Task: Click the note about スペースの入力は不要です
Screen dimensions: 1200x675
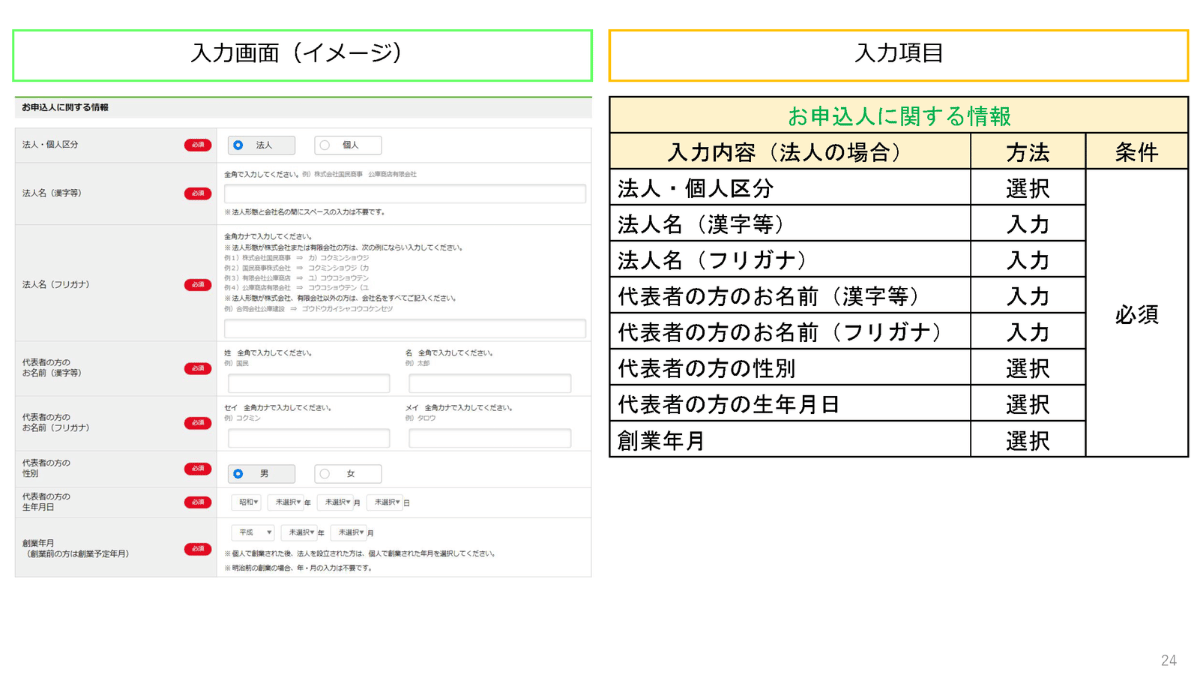Action: 305,212
